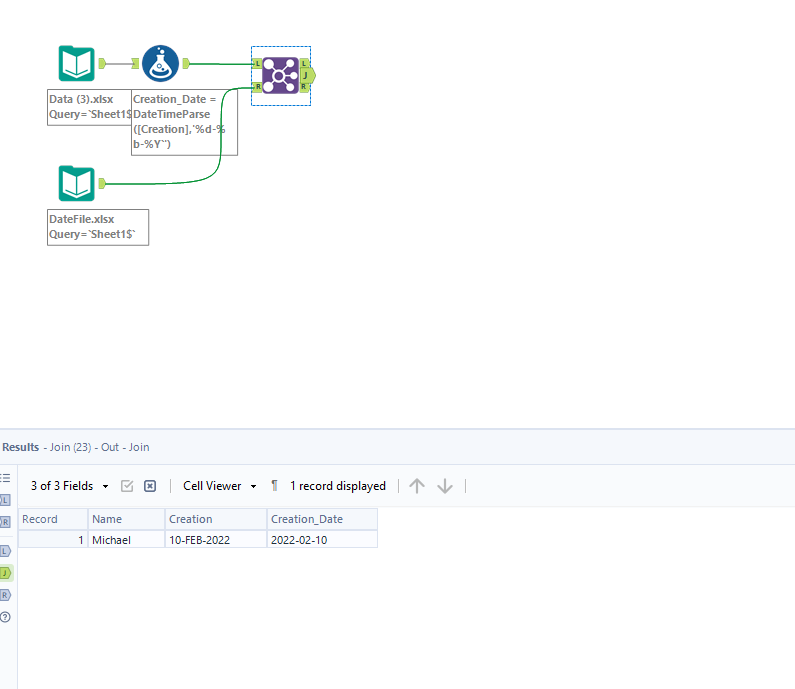
Task: Click the 1 record displayed text
Action: pyautogui.click(x=338, y=486)
